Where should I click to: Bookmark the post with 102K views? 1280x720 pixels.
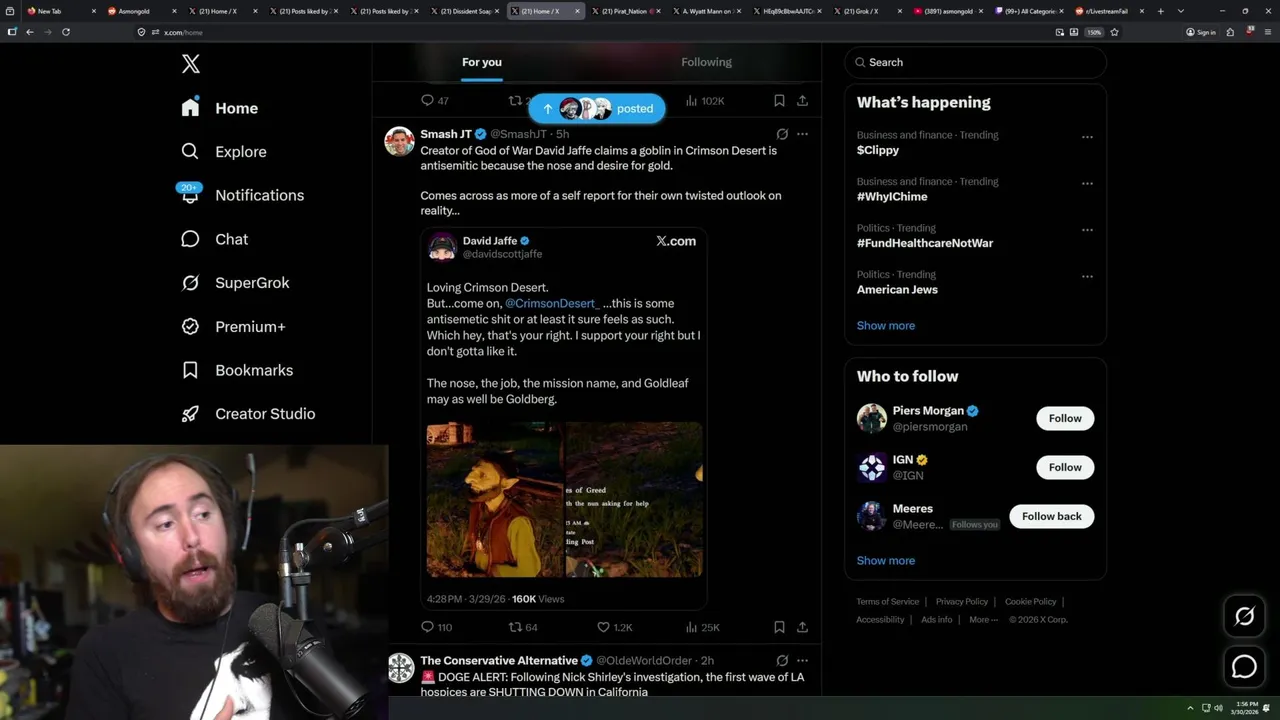(779, 101)
